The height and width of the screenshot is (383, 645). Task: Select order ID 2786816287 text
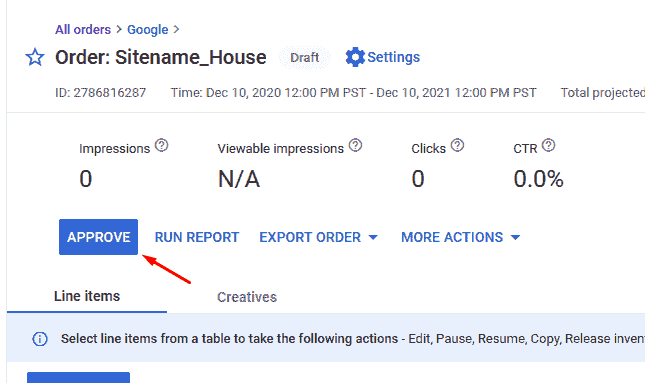(x=100, y=93)
